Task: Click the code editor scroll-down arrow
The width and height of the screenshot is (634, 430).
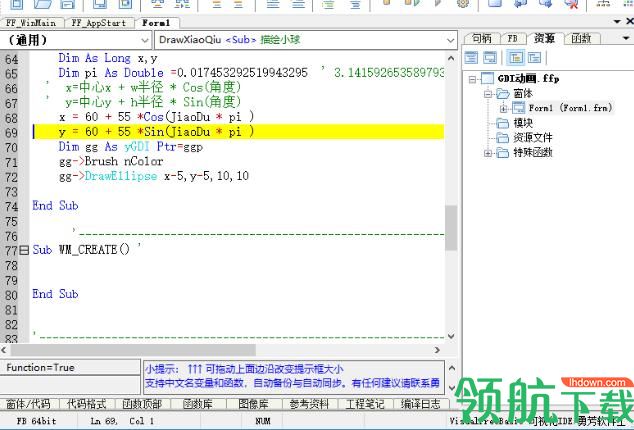Action: pyautogui.click(x=451, y=336)
